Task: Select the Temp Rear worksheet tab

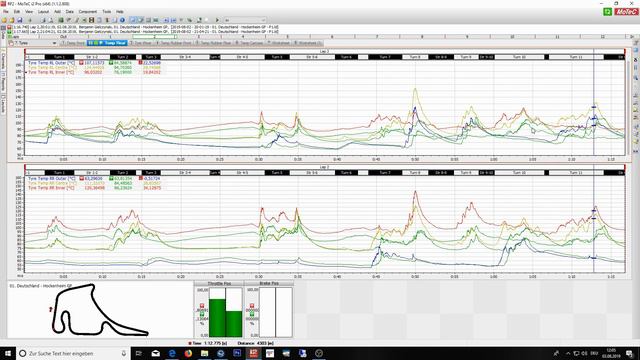Action: pos(107,43)
